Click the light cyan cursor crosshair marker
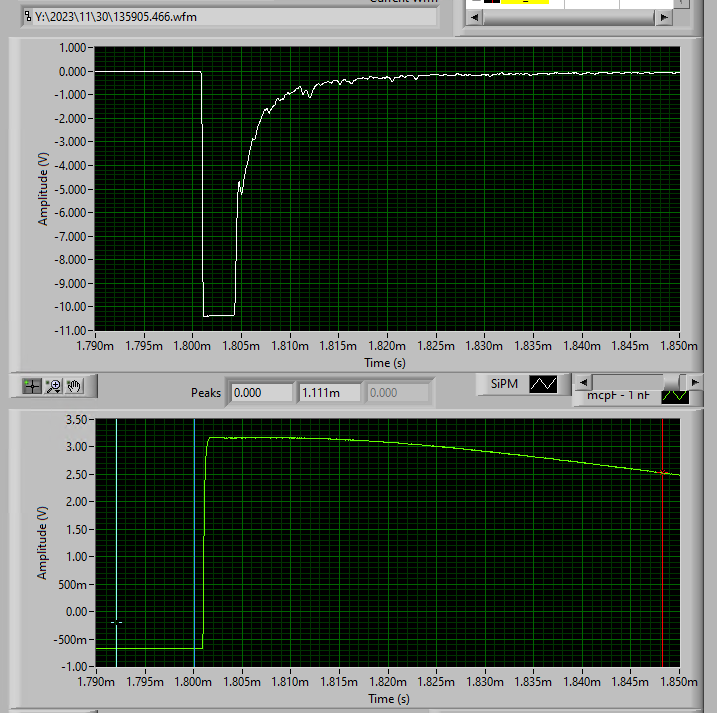 point(117,622)
